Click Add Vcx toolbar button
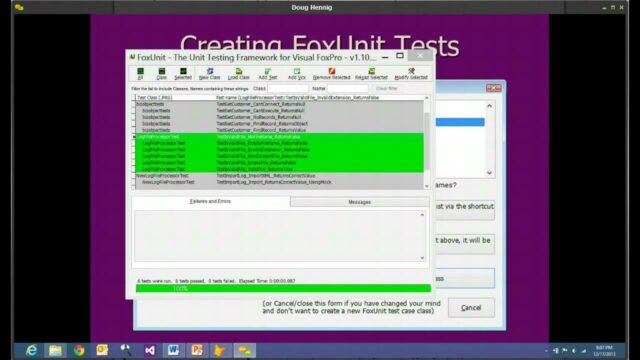Viewport: 640px width, 360px height. click(x=297, y=73)
